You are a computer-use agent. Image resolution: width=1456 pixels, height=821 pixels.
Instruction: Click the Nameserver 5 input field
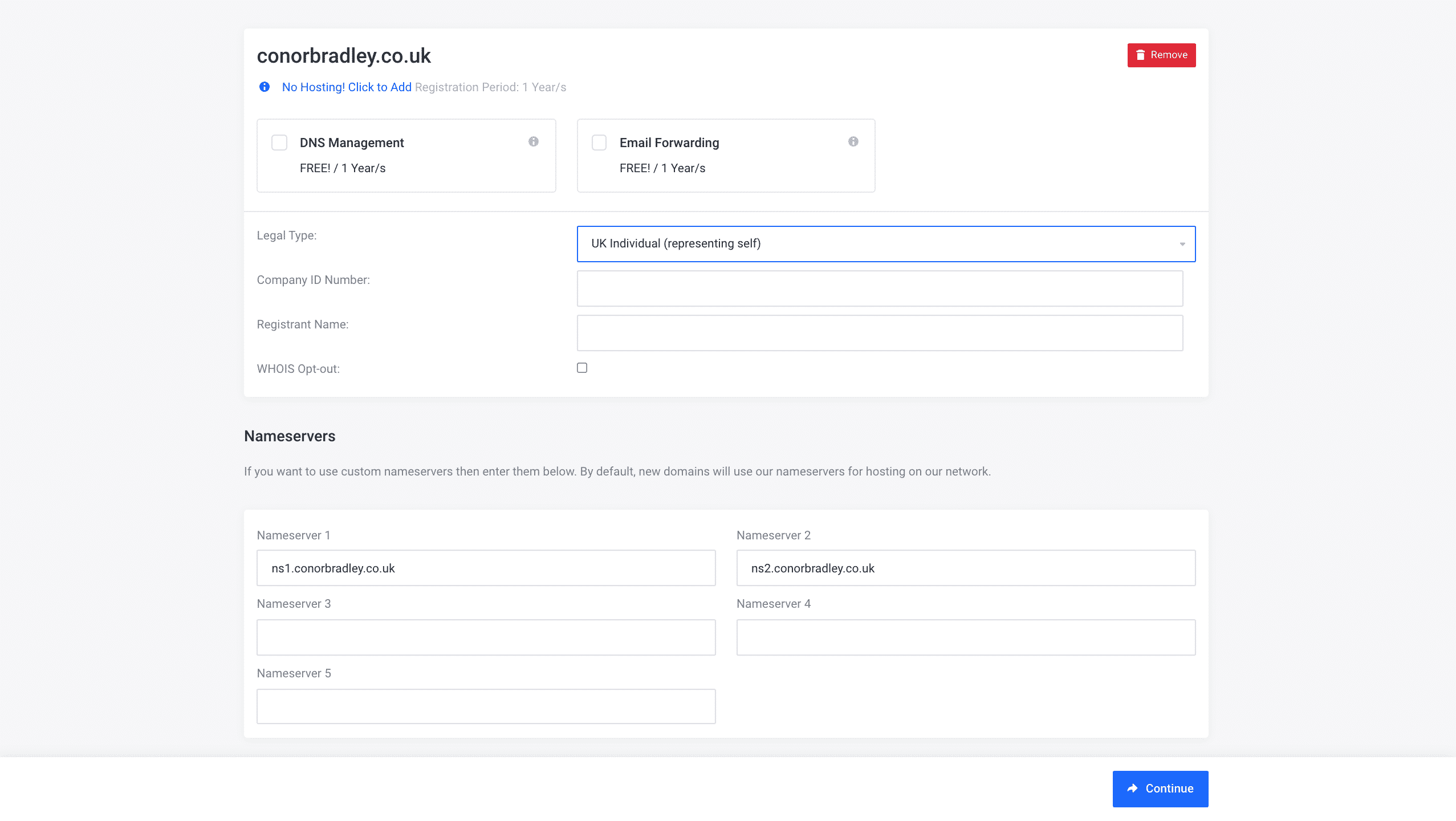point(486,706)
